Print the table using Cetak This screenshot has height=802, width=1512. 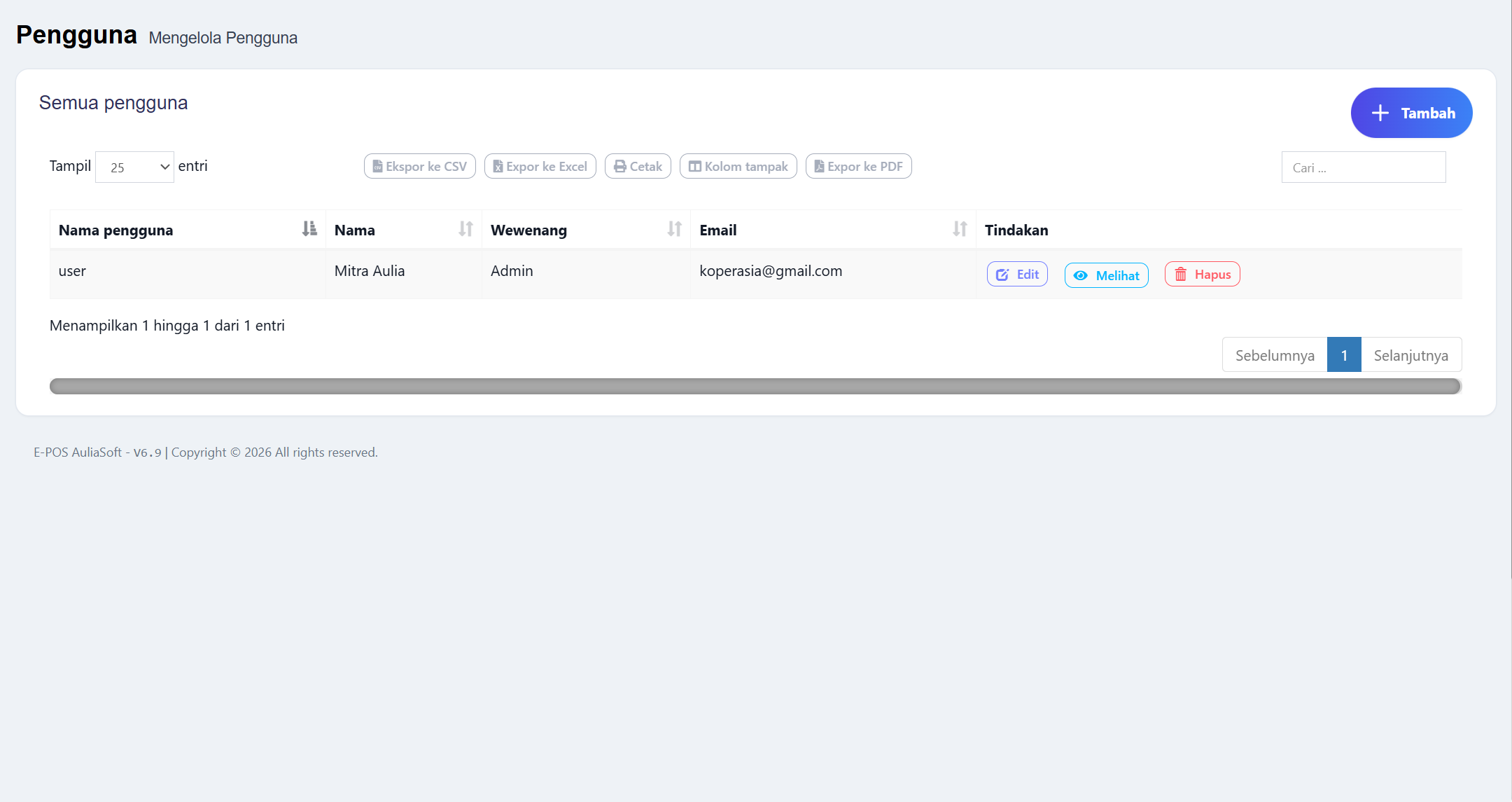point(638,166)
